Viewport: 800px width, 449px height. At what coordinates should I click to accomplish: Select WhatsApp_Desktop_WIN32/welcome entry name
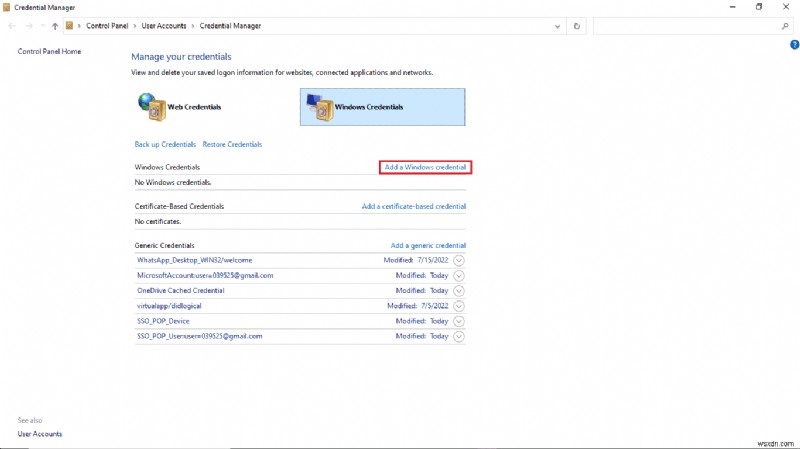(x=194, y=260)
